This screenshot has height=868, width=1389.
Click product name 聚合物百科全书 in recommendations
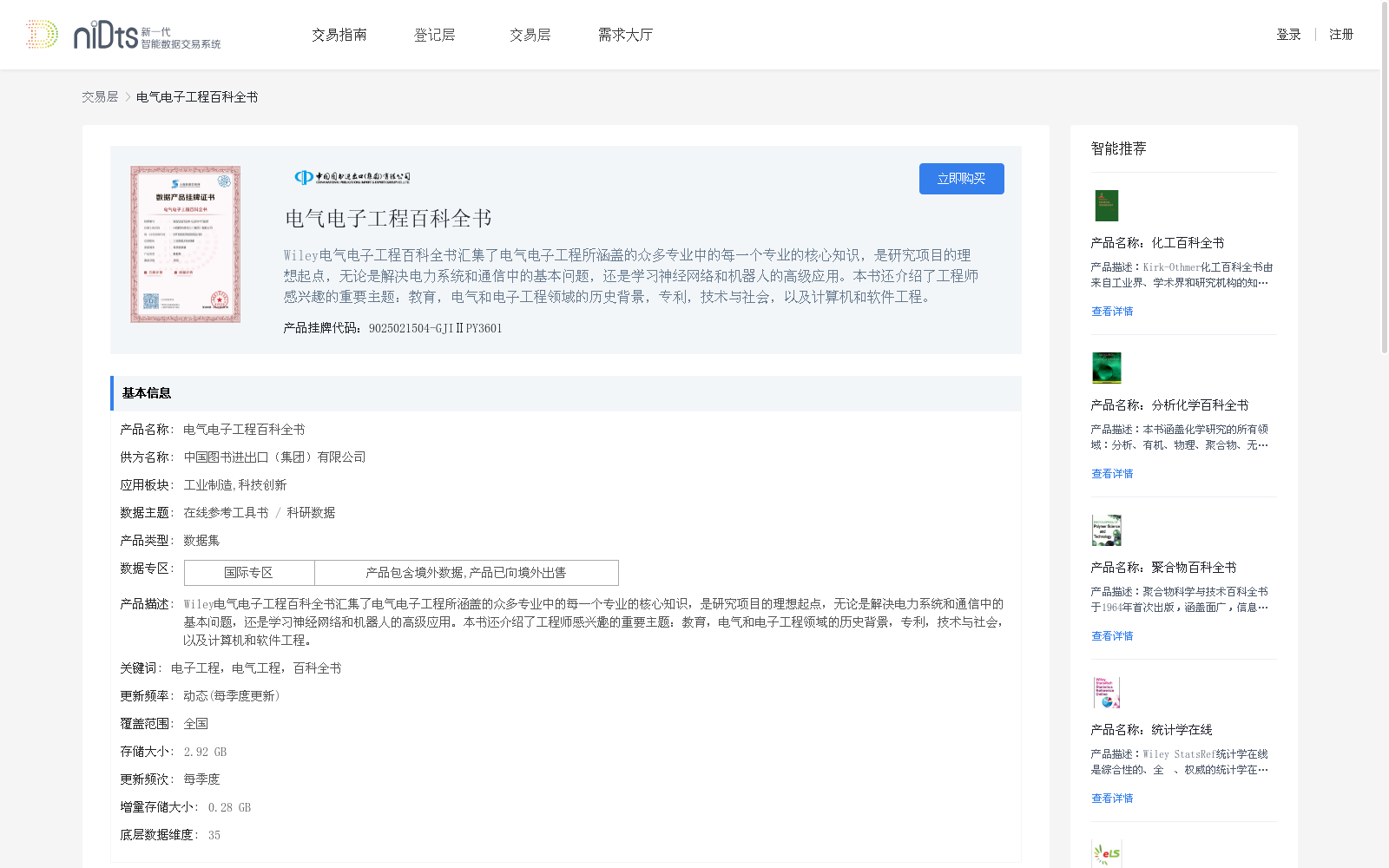point(1194,568)
